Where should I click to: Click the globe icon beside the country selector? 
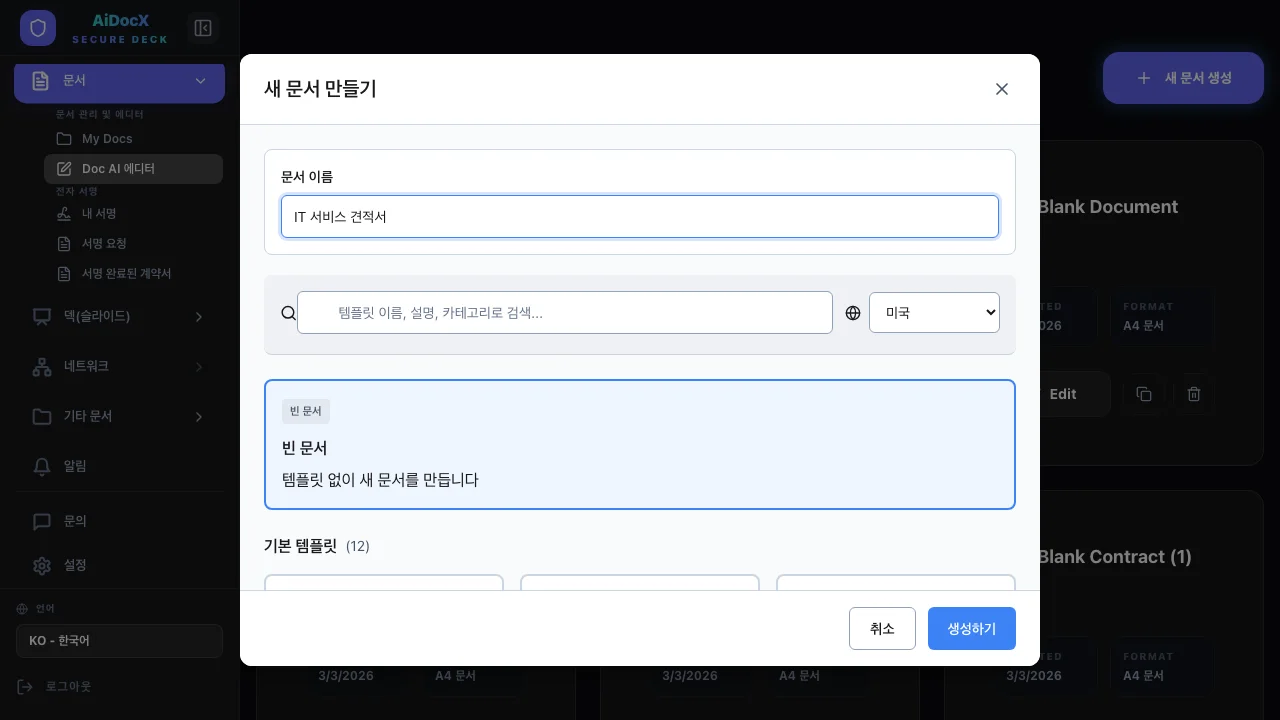coord(853,313)
